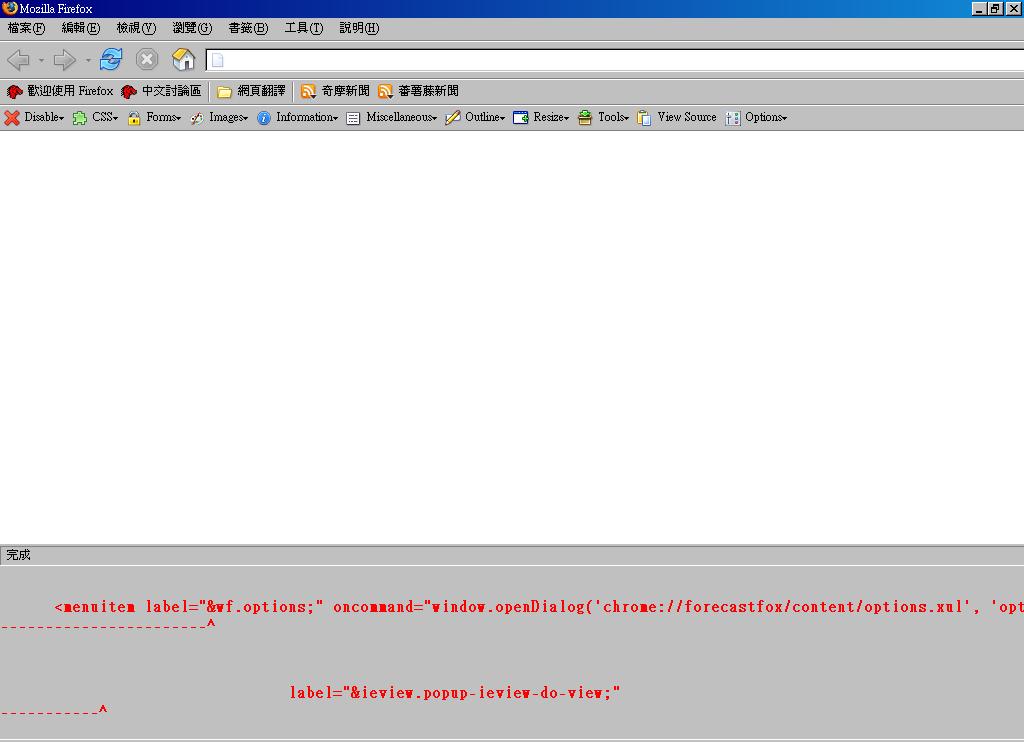Open the 歡迎使用 Firefox bookmark
Image resolution: width=1024 pixels, height=742 pixels.
tap(60, 91)
